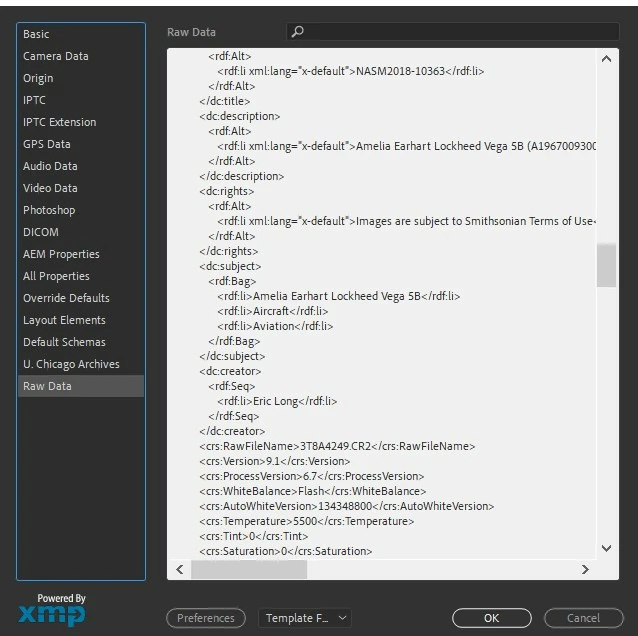Click the opening <dc:subject> tag line
This screenshot has width=638, height=636.
pos(230,266)
